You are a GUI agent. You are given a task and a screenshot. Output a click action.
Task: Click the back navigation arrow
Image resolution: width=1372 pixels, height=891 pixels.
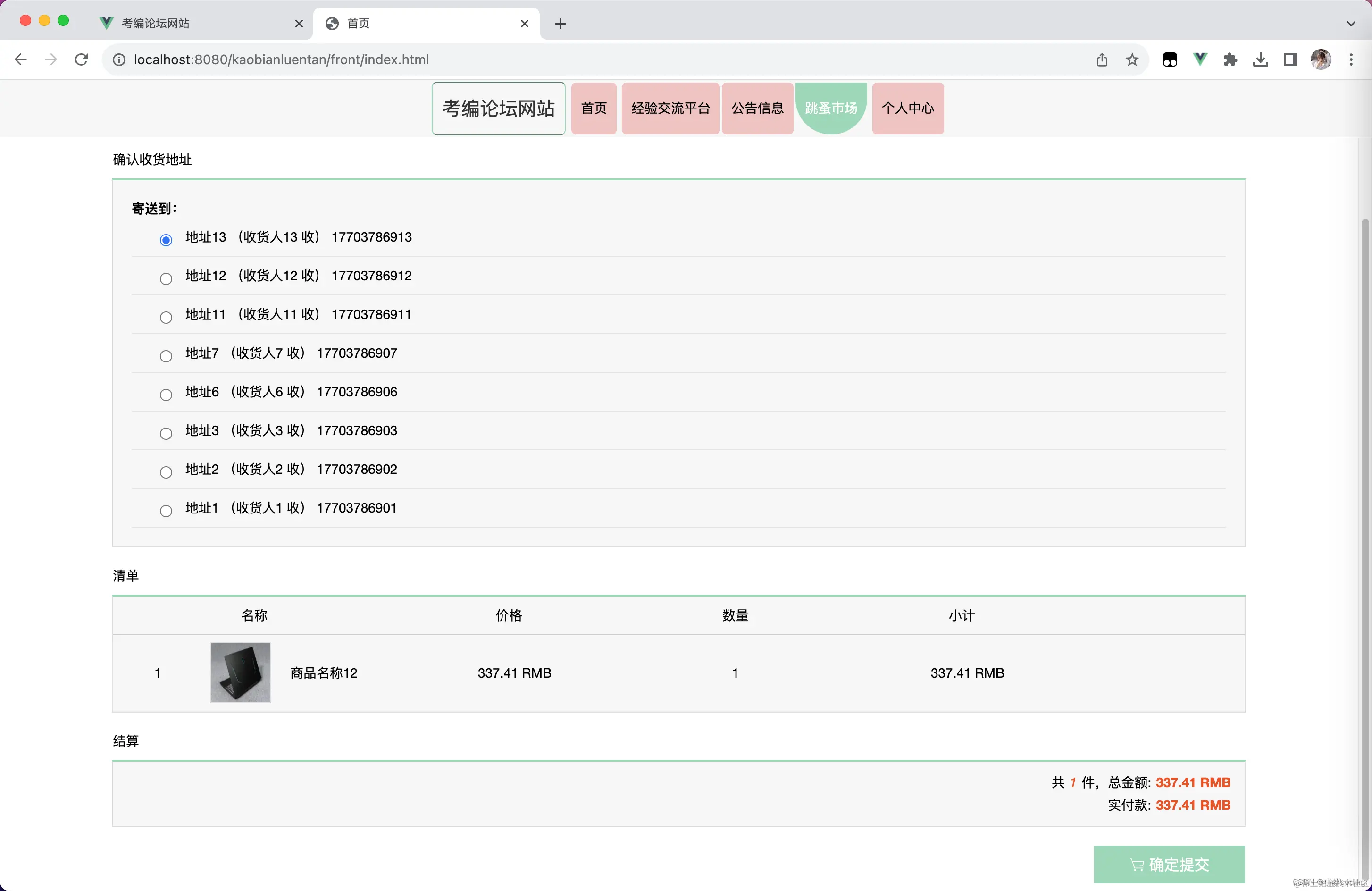[x=21, y=59]
